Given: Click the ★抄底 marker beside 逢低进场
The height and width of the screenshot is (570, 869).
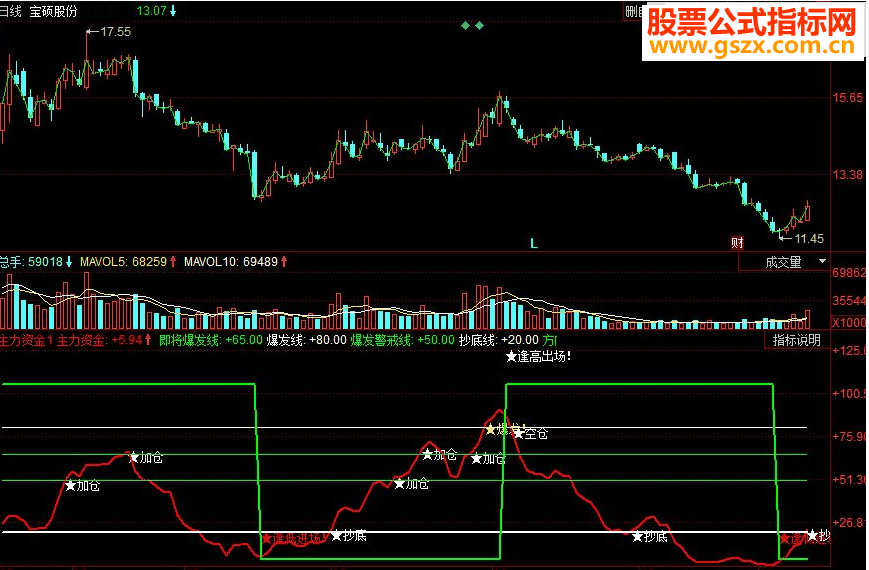Looking at the screenshot, I should 349,536.
